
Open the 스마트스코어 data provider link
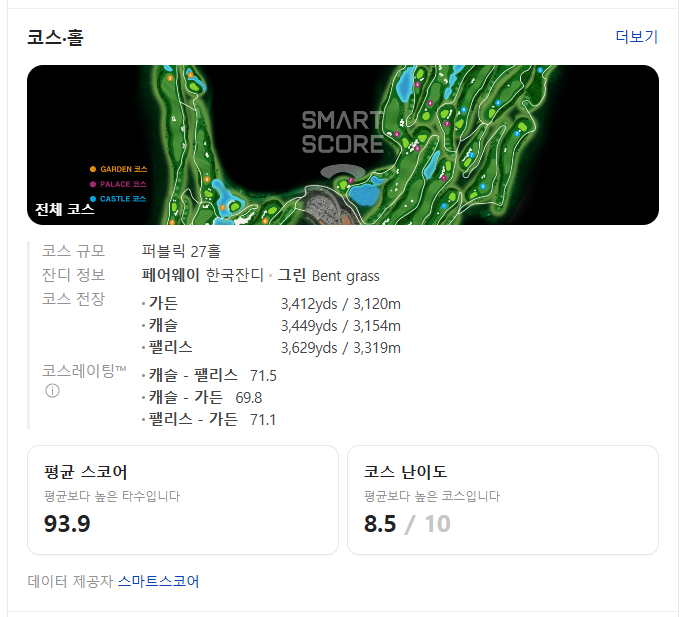[158, 581]
